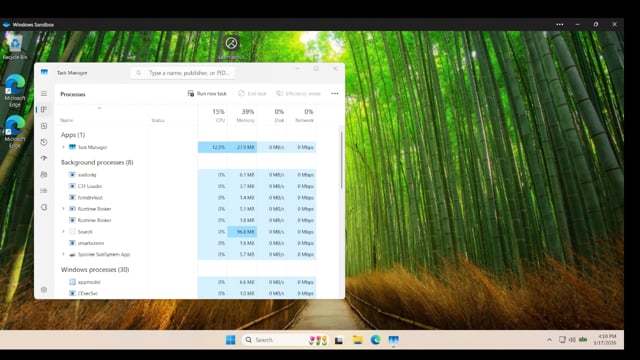Click the sort chevron above the Name column
Image resolution: width=640 pixels, height=360 pixels.
pyautogui.click(x=99, y=108)
